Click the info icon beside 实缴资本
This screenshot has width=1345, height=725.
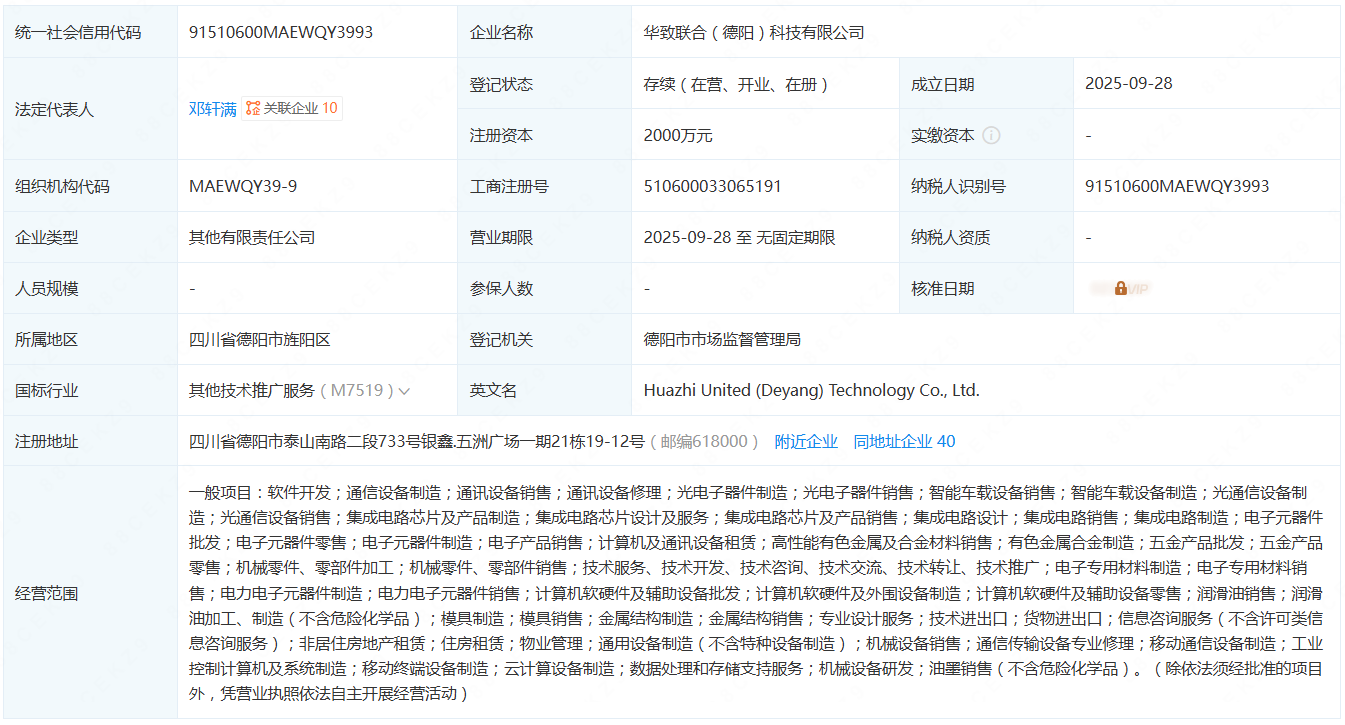[x=991, y=135]
